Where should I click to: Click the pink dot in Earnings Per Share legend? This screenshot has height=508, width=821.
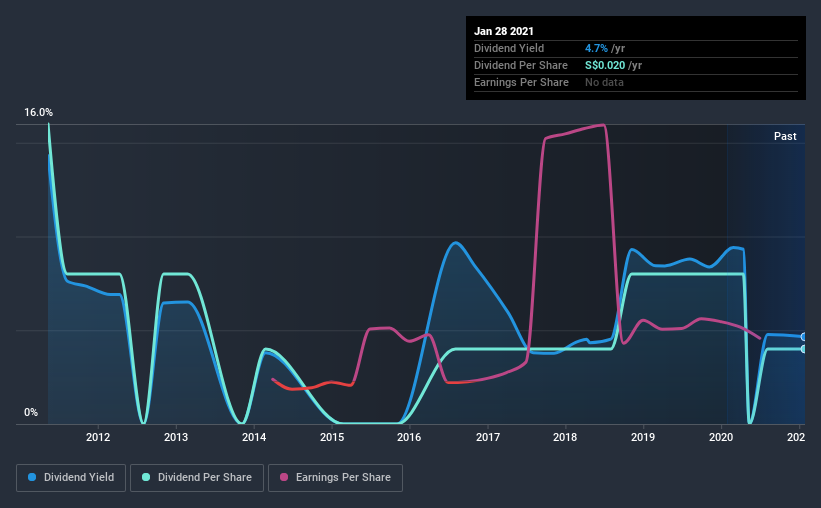click(x=284, y=477)
